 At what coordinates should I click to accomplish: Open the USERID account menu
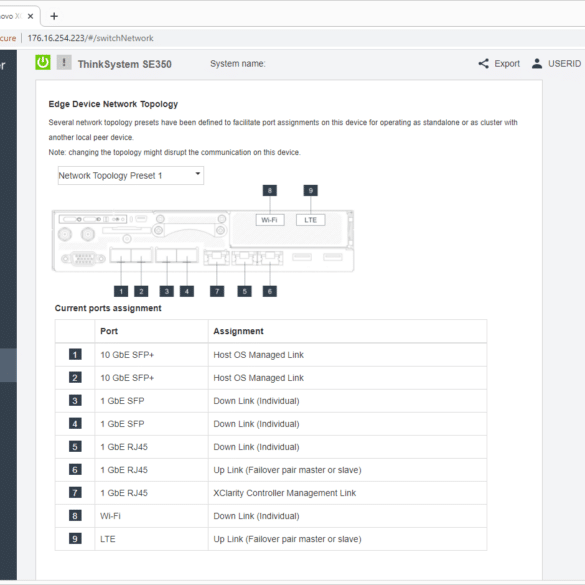click(564, 64)
